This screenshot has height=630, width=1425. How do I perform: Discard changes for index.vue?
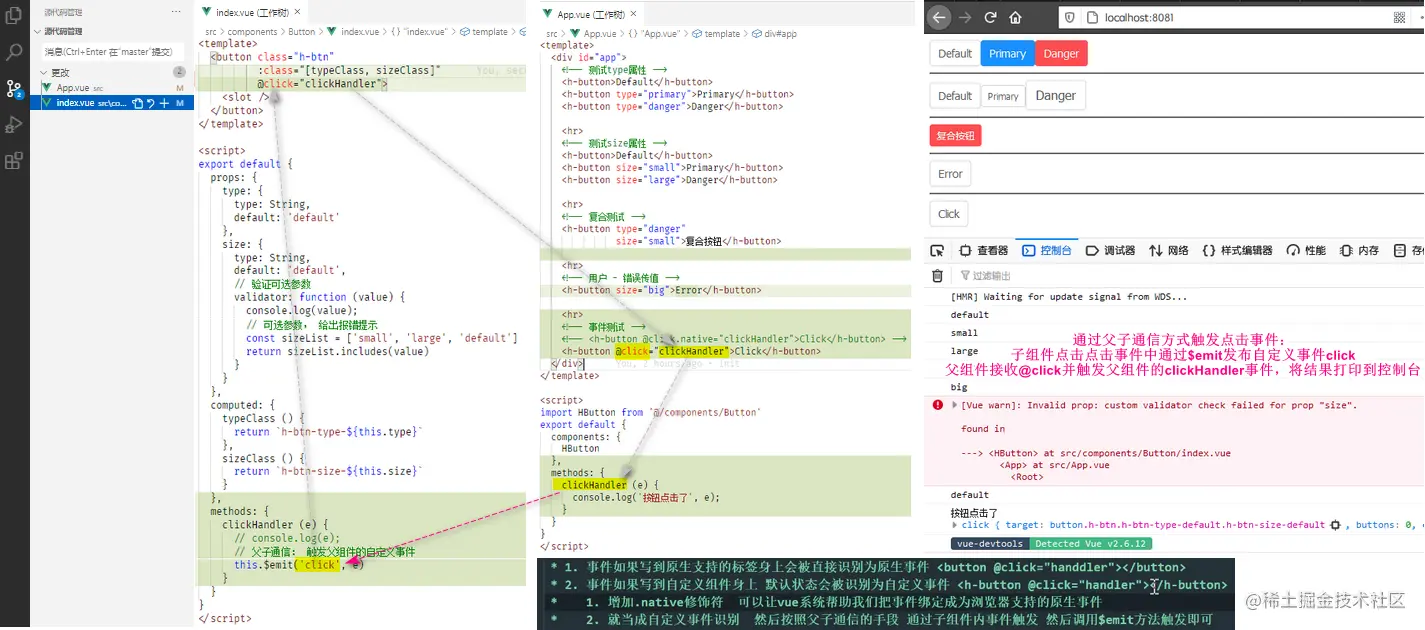pyautogui.click(x=151, y=103)
